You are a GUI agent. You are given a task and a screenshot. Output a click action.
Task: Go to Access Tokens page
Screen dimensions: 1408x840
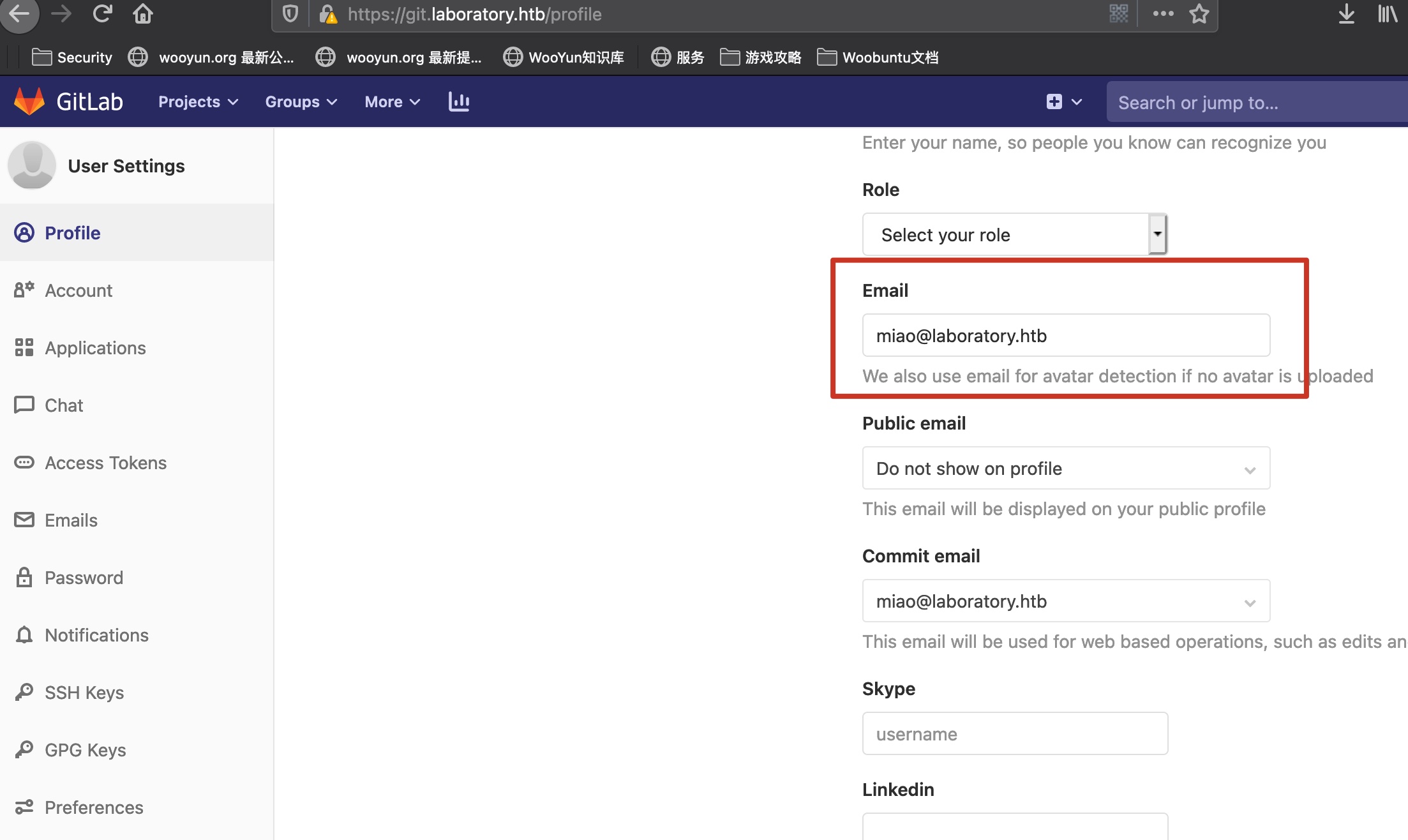[x=105, y=462]
